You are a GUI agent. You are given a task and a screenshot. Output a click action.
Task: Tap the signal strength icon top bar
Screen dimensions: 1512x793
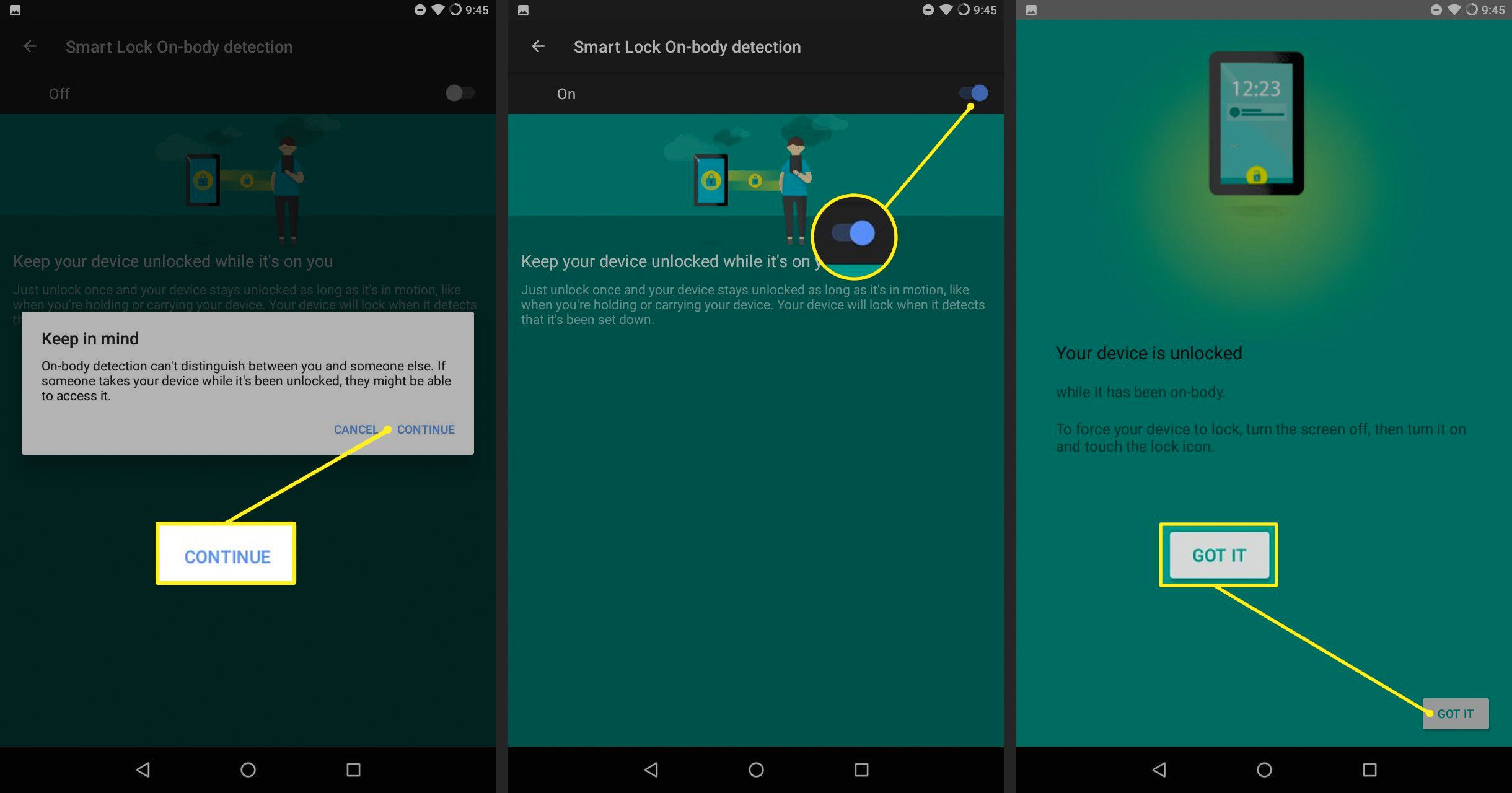pos(442,10)
